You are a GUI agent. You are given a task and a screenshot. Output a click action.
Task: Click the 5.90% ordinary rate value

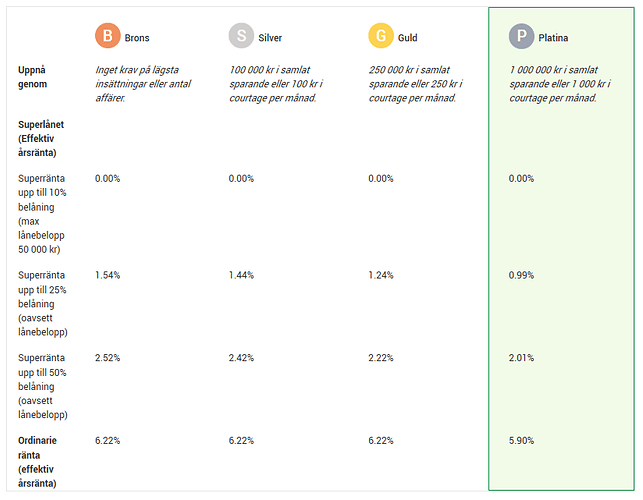coord(522,440)
